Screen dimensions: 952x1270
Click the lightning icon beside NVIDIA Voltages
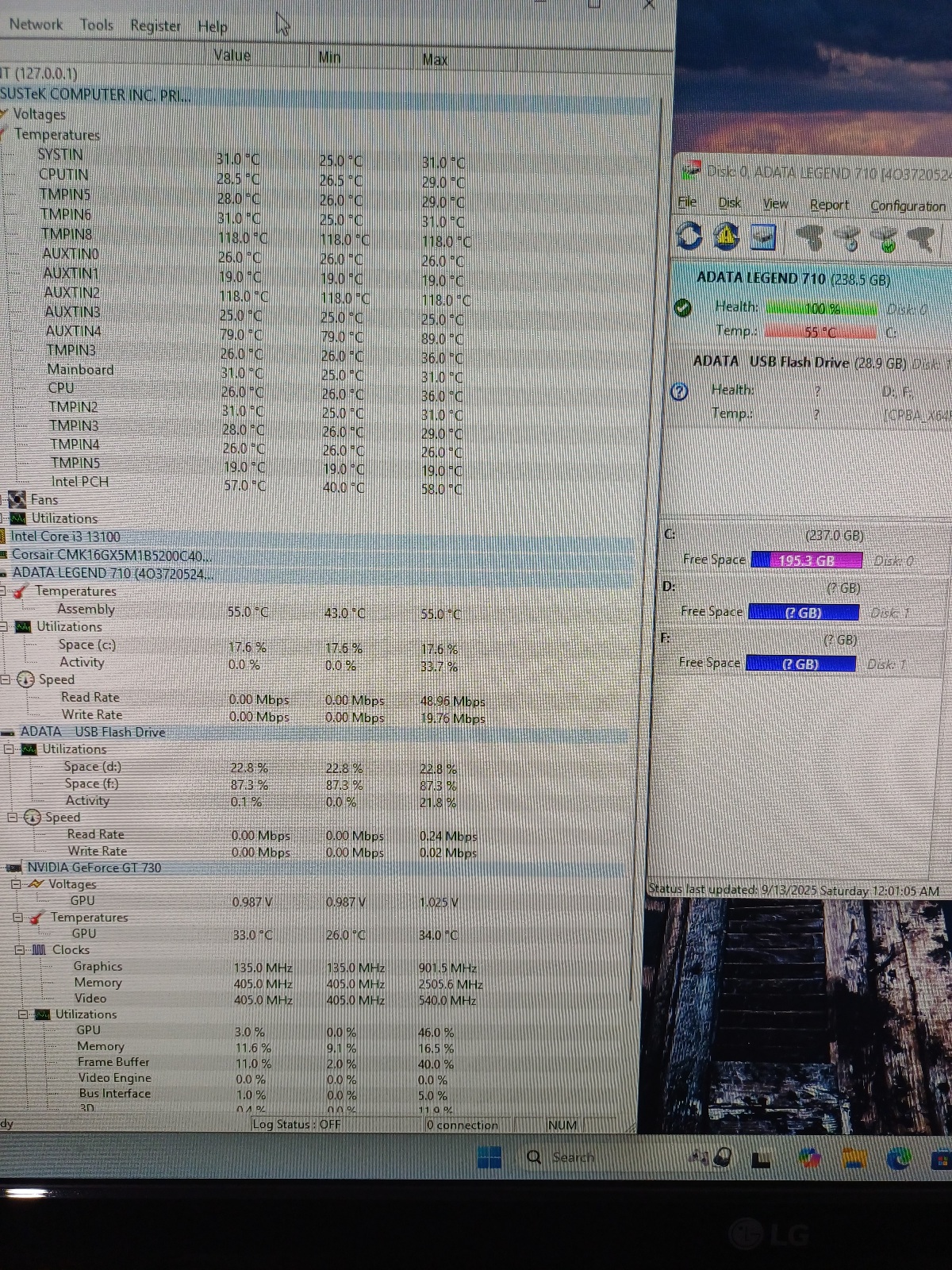point(36,884)
